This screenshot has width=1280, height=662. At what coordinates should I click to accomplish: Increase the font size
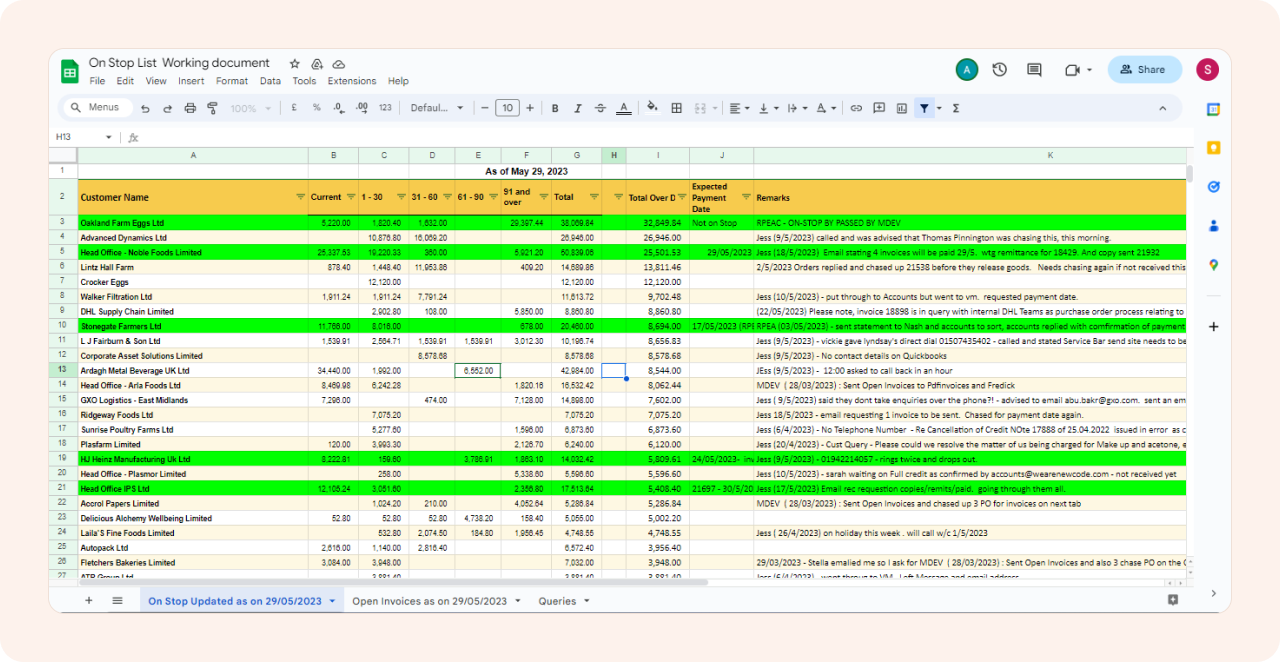click(530, 108)
